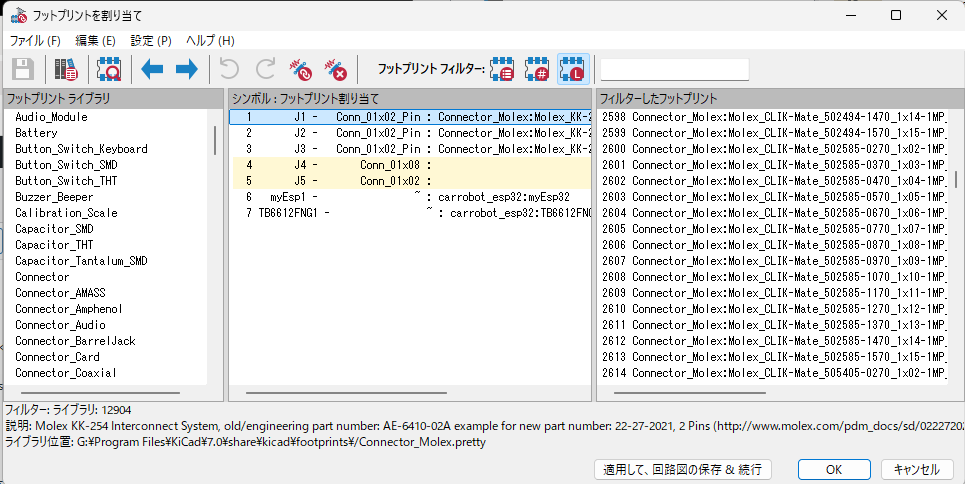
Task: Click the save footprint associations icon
Action: (23, 69)
